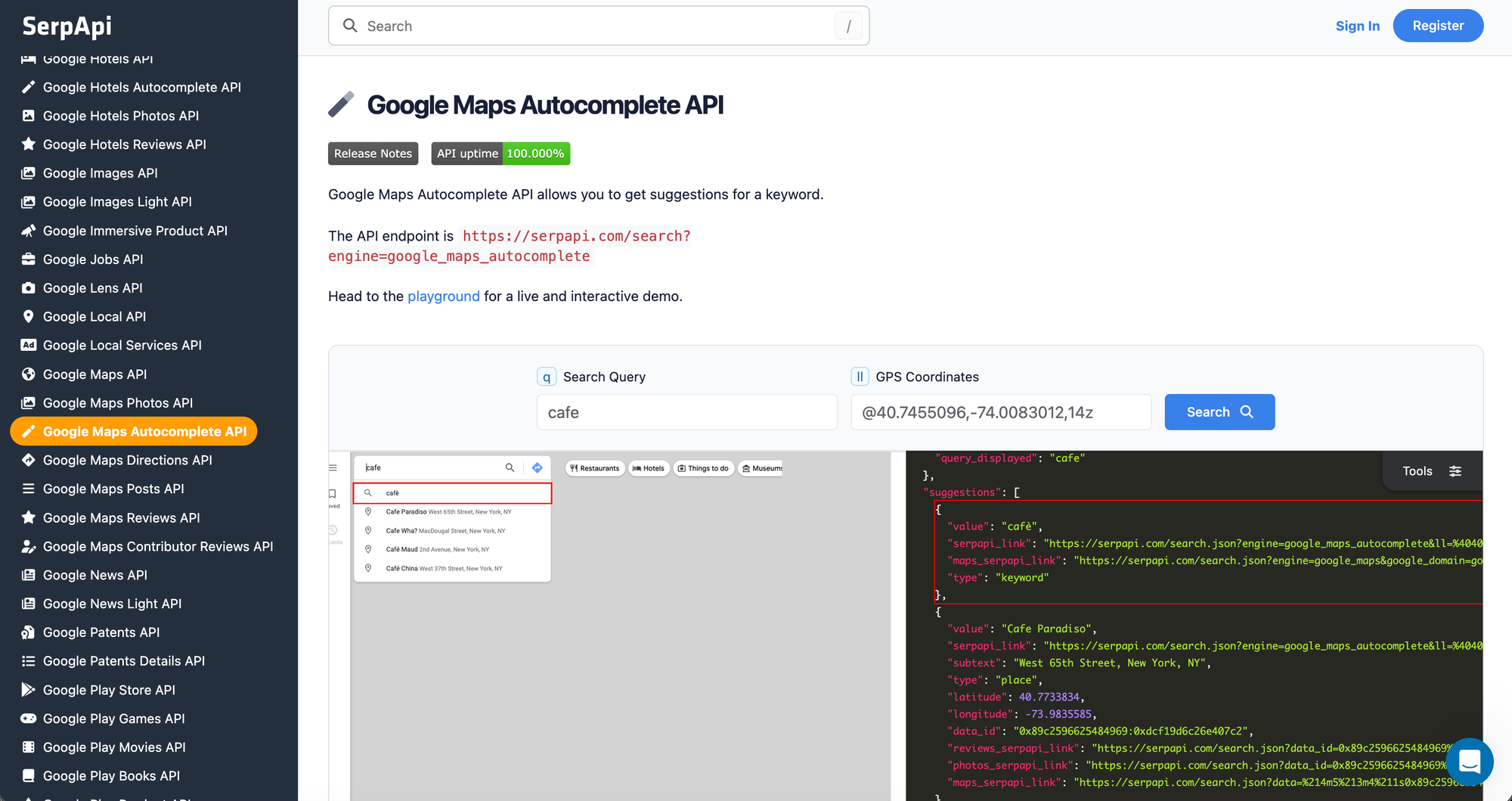1512x801 pixels.
Task: Open Google Immersive Product API in sidebar
Action: point(135,231)
